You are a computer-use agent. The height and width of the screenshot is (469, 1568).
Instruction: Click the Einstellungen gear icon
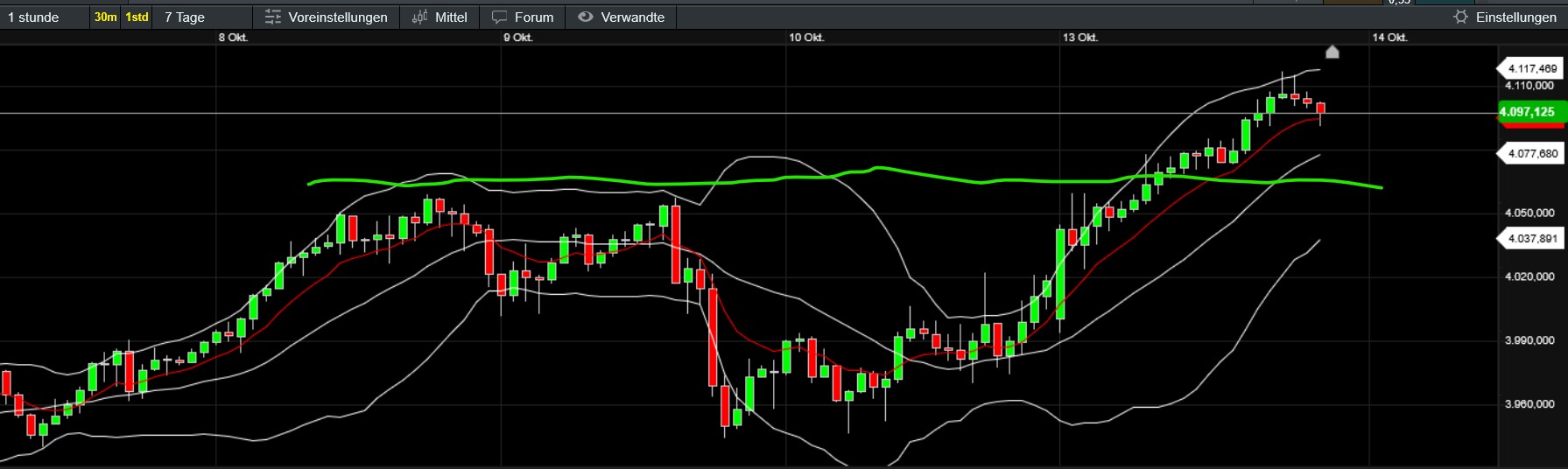tap(1460, 17)
